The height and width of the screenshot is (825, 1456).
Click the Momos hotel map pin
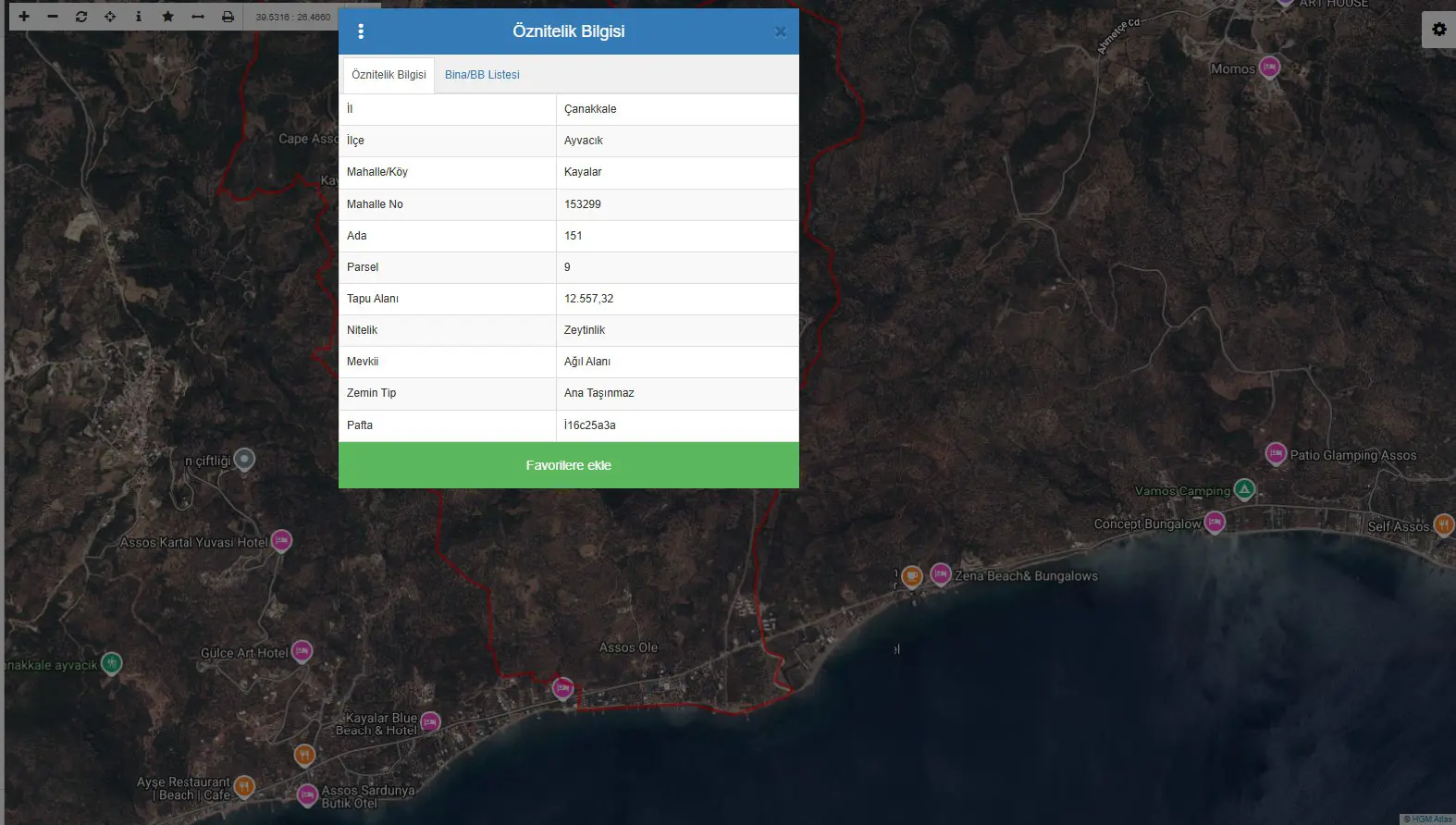point(1270,68)
